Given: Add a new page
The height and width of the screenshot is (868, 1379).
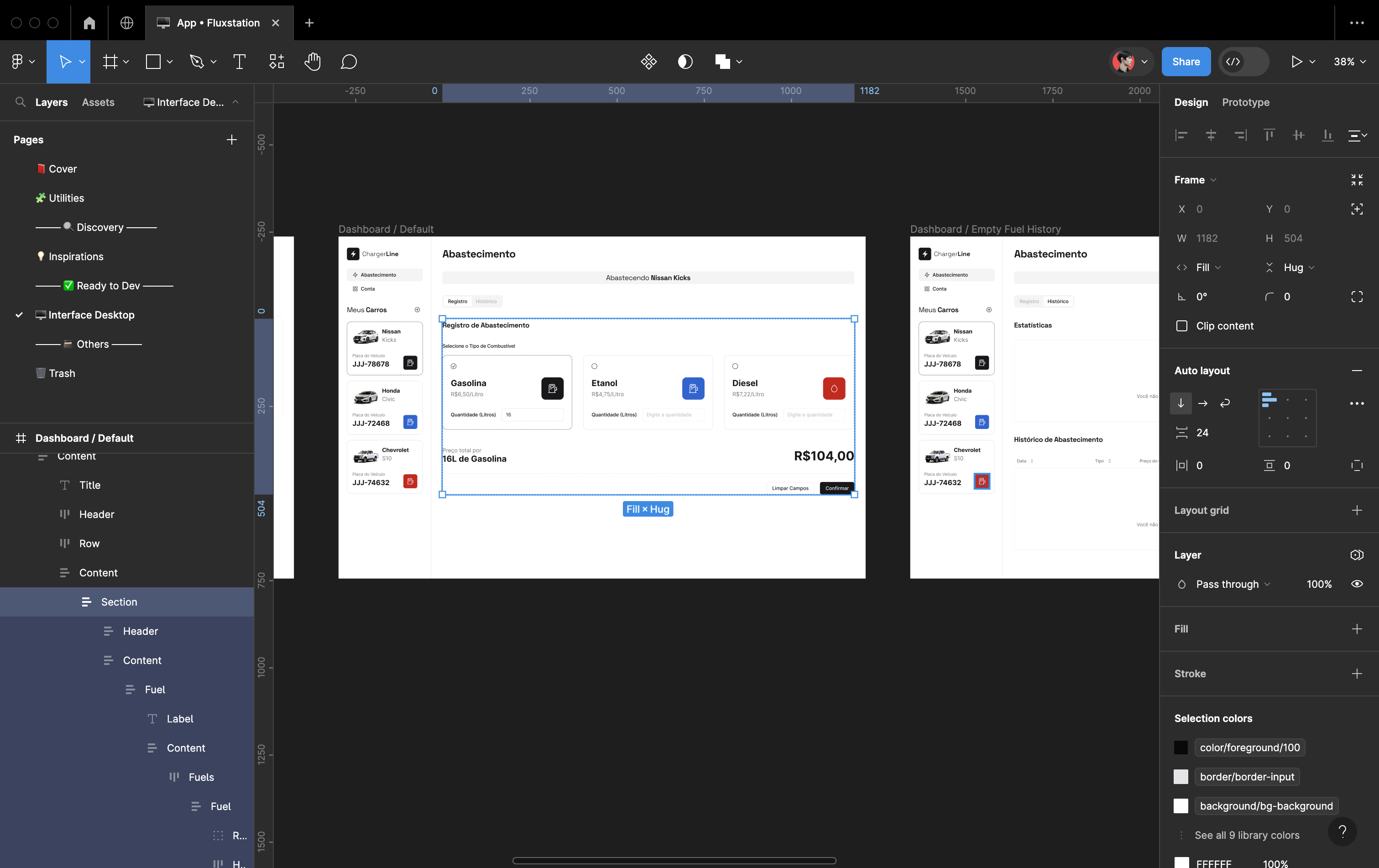Looking at the screenshot, I should coord(231,140).
